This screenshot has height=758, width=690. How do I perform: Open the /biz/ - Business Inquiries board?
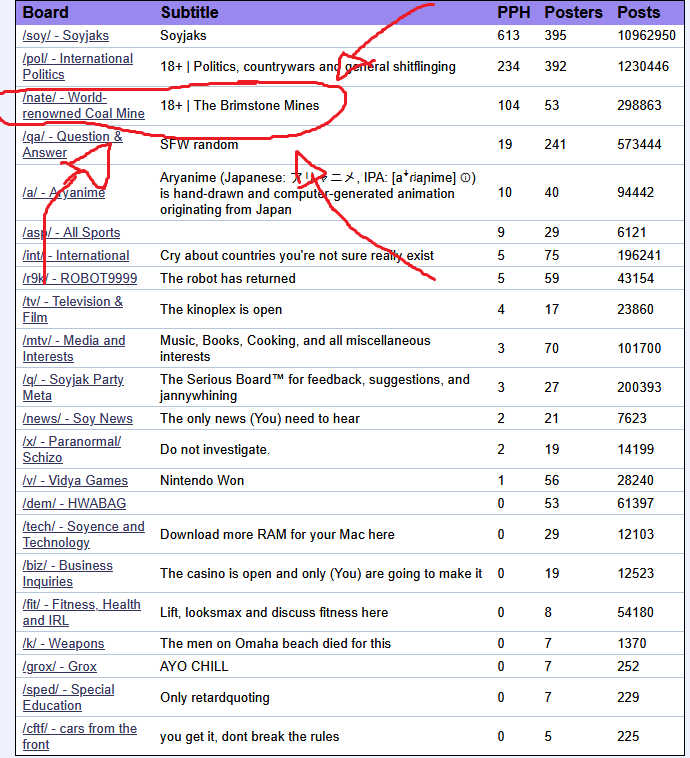click(68, 574)
